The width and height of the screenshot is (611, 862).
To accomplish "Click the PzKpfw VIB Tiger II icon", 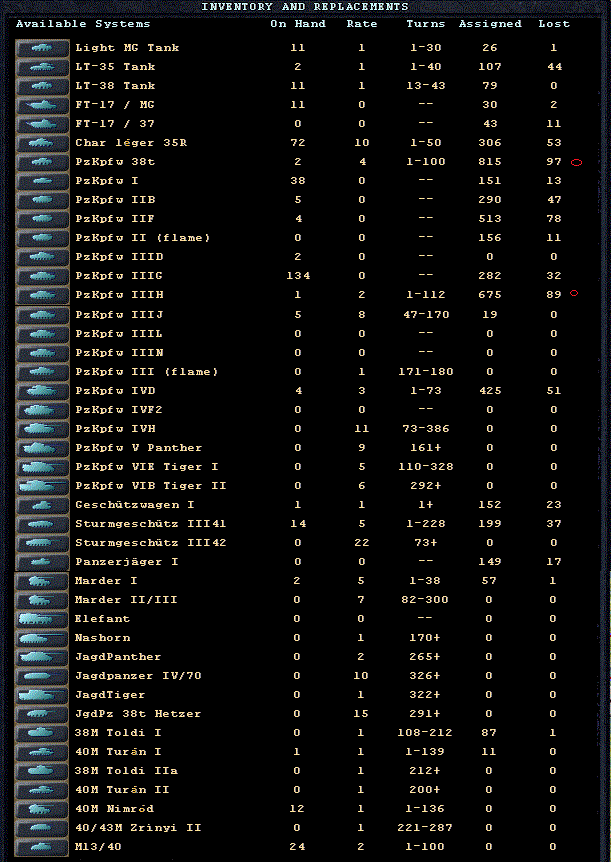I will point(43,487).
